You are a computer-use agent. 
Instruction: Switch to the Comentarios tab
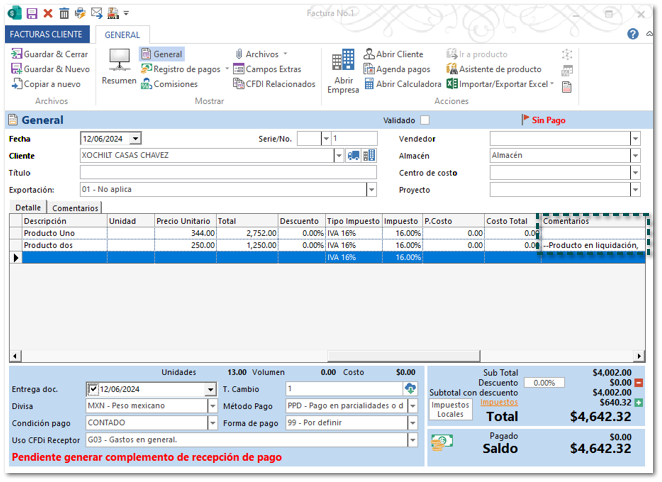click(x=75, y=207)
